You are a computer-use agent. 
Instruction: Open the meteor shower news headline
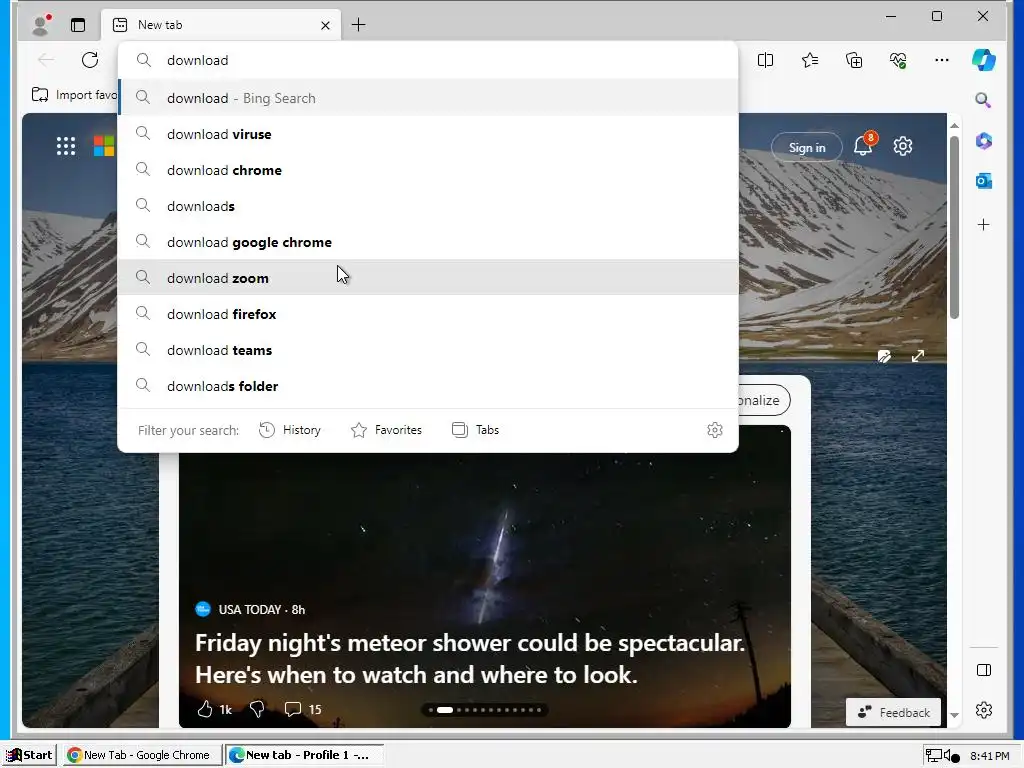click(x=470, y=658)
